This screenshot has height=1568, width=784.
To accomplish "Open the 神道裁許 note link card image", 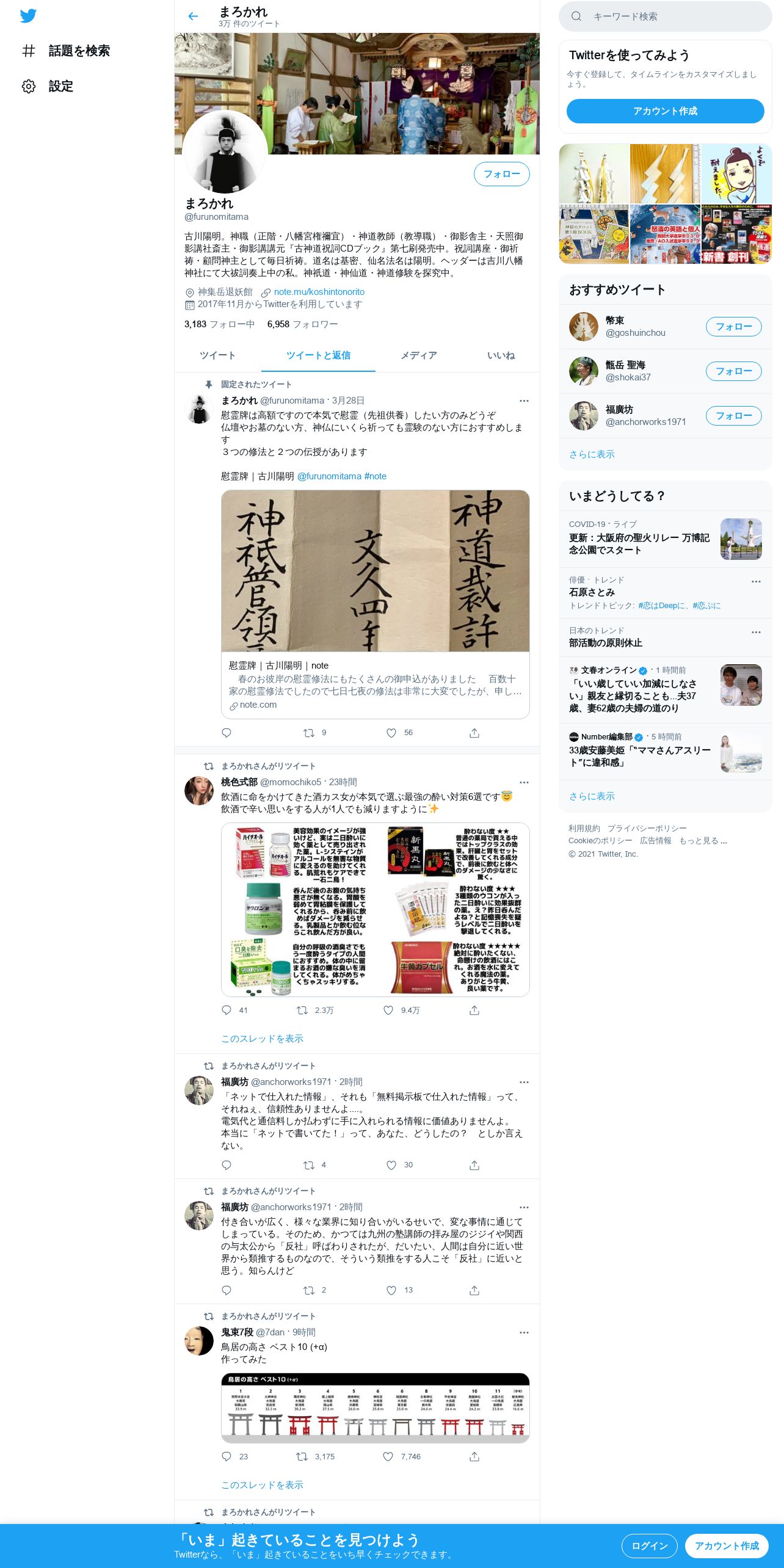I will point(376,571).
